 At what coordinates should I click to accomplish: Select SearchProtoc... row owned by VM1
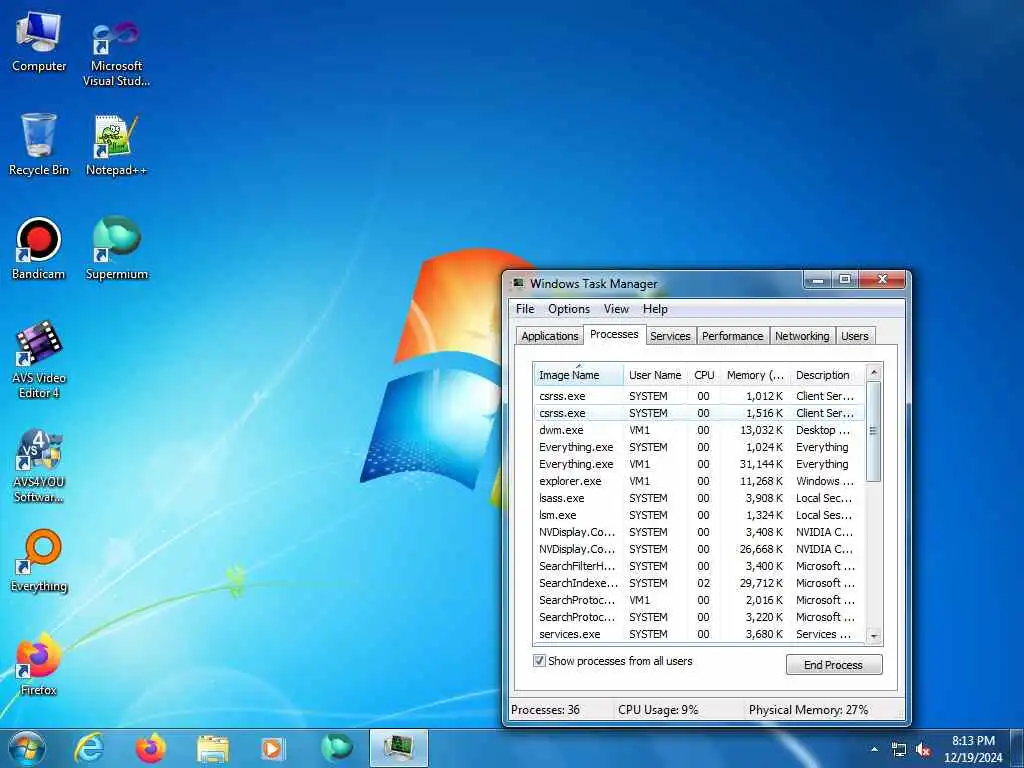tap(699, 600)
